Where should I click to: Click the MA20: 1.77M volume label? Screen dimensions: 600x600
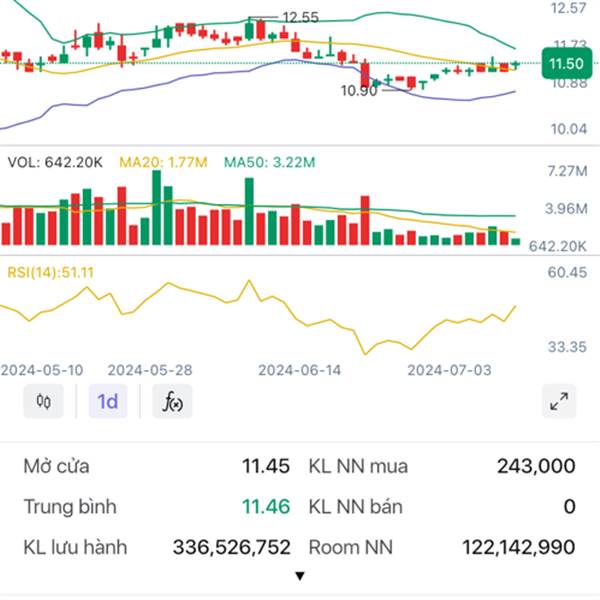pos(163,162)
